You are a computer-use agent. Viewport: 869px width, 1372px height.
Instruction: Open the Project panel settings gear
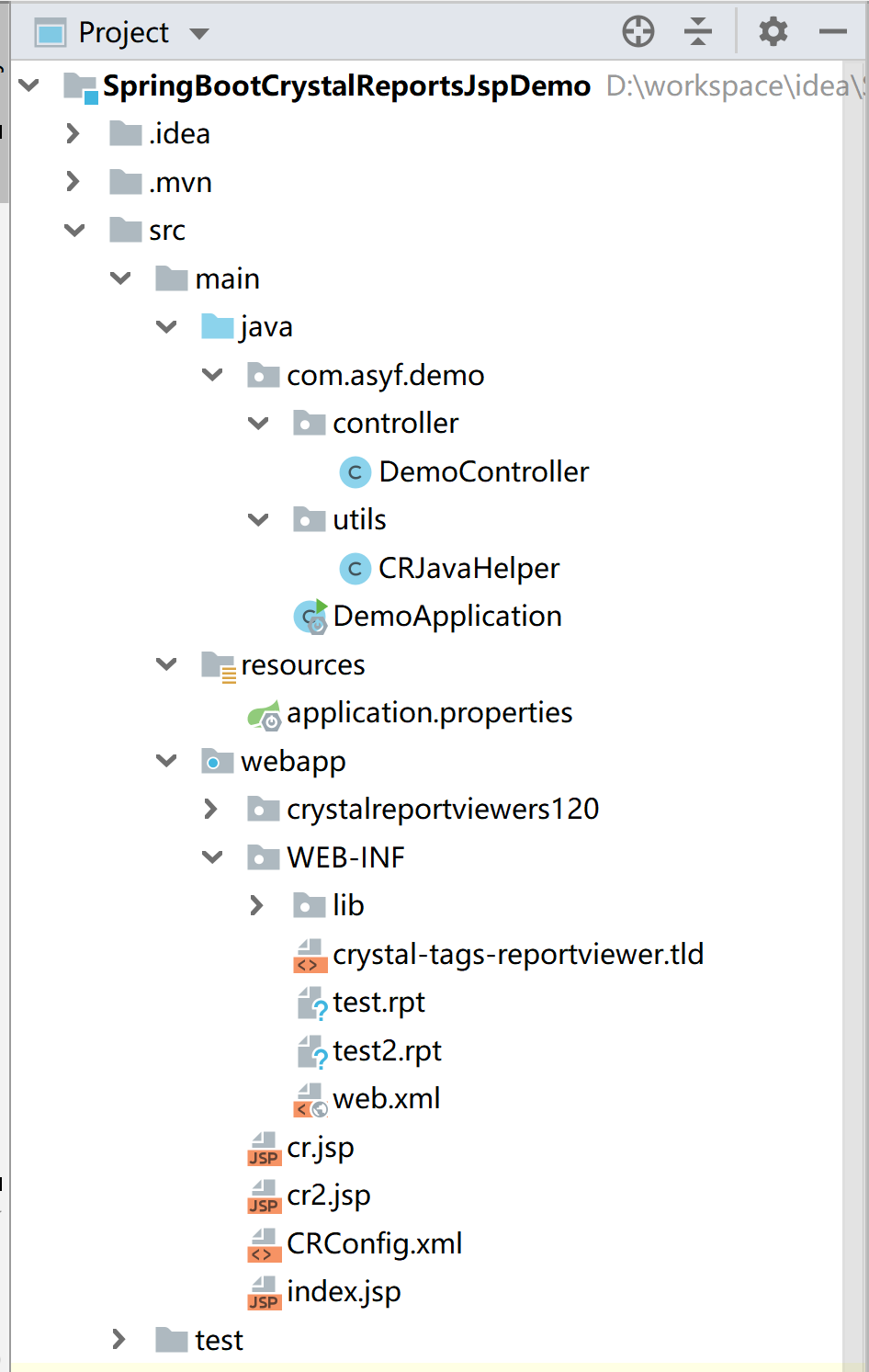pyautogui.click(x=773, y=30)
